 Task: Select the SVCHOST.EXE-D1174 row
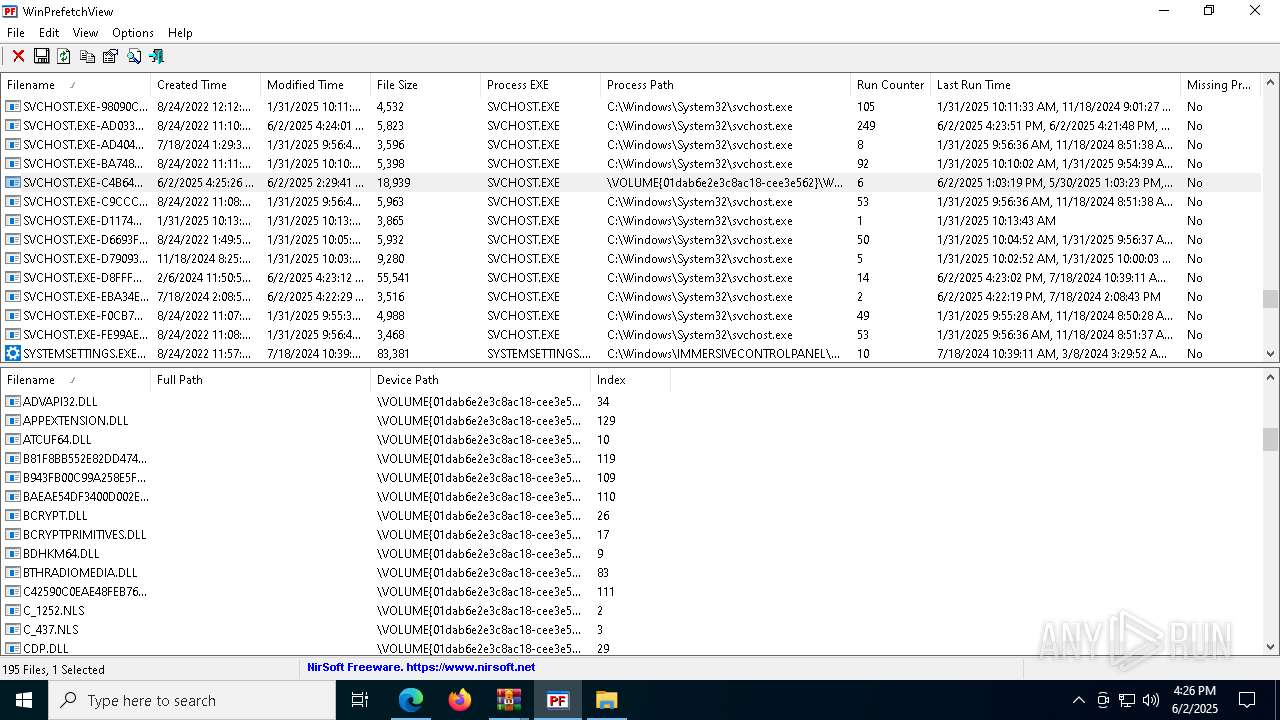631,221
